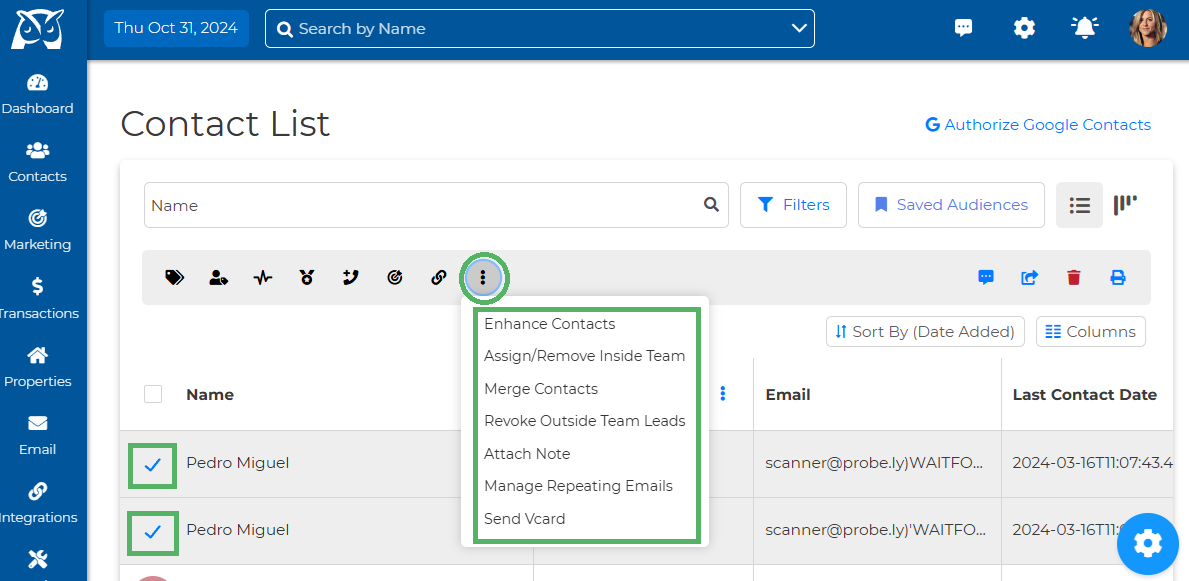Click date 2024-03-16T11:07:43.4 in first row
The height and width of the screenshot is (581, 1189).
(x=1093, y=463)
